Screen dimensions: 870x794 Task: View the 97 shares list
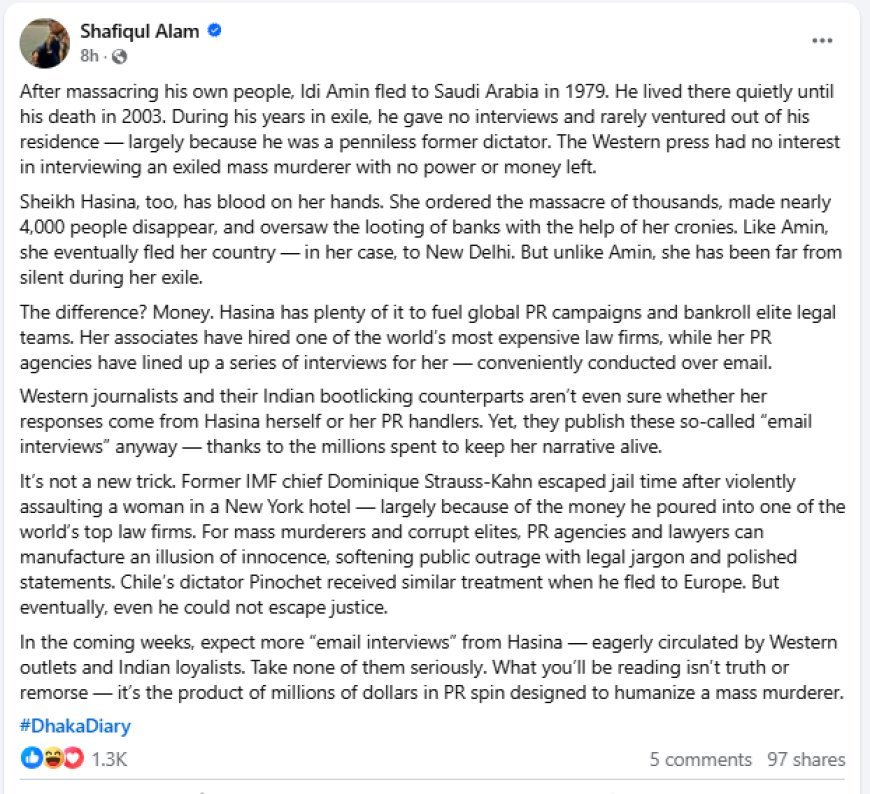(x=806, y=759)
